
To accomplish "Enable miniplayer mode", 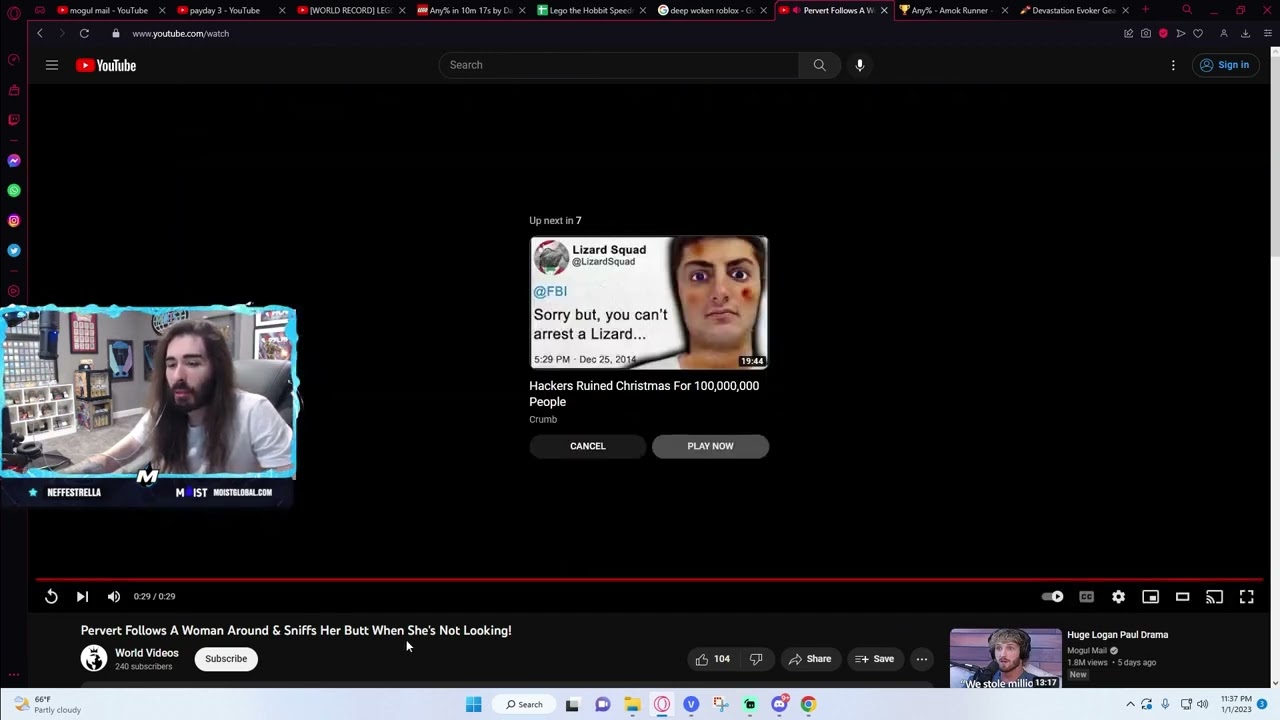I will tap(1150, 596).
